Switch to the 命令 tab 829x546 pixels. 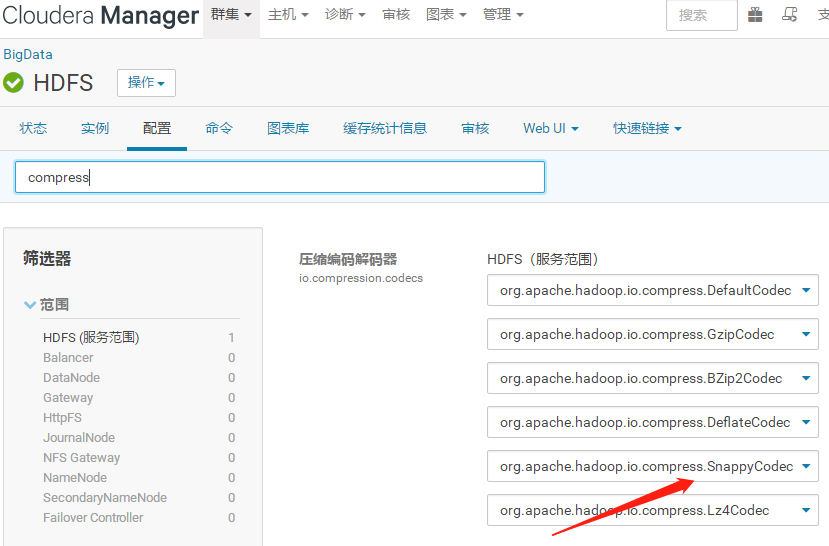pyautogui.click(x=219, y=128)
